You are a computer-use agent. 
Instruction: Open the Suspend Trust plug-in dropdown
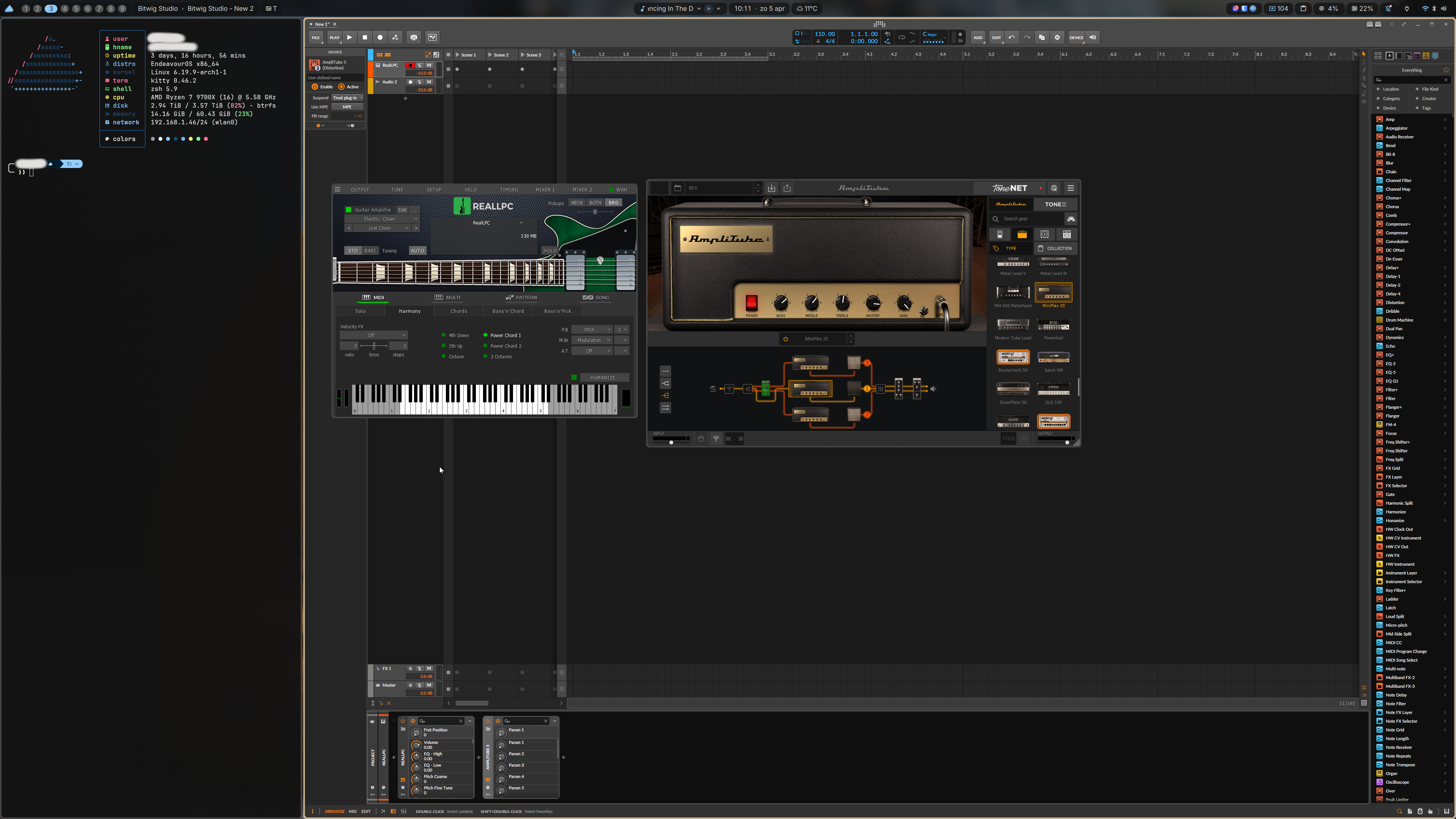tap(347, 98)
